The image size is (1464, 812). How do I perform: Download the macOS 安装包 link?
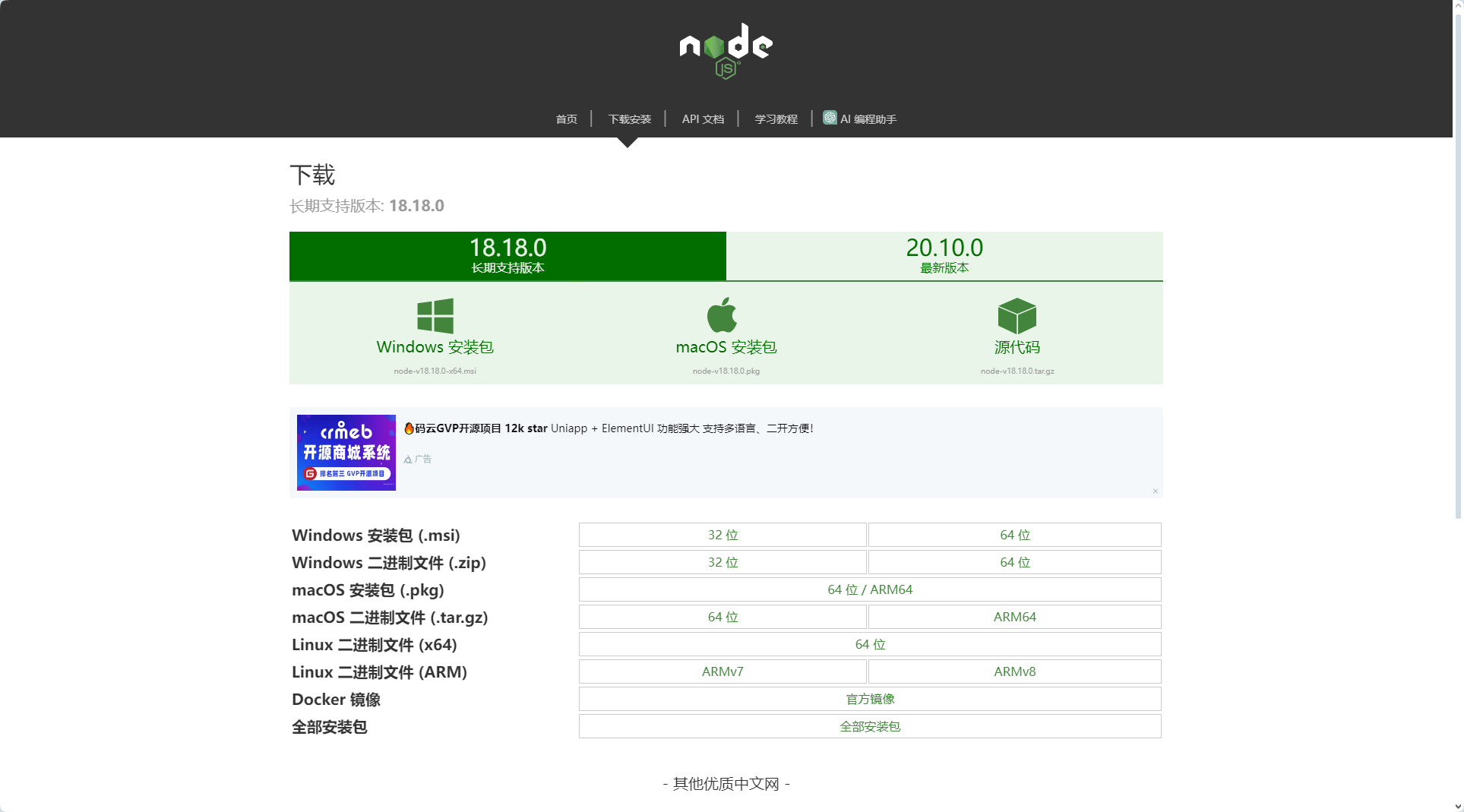726,347
